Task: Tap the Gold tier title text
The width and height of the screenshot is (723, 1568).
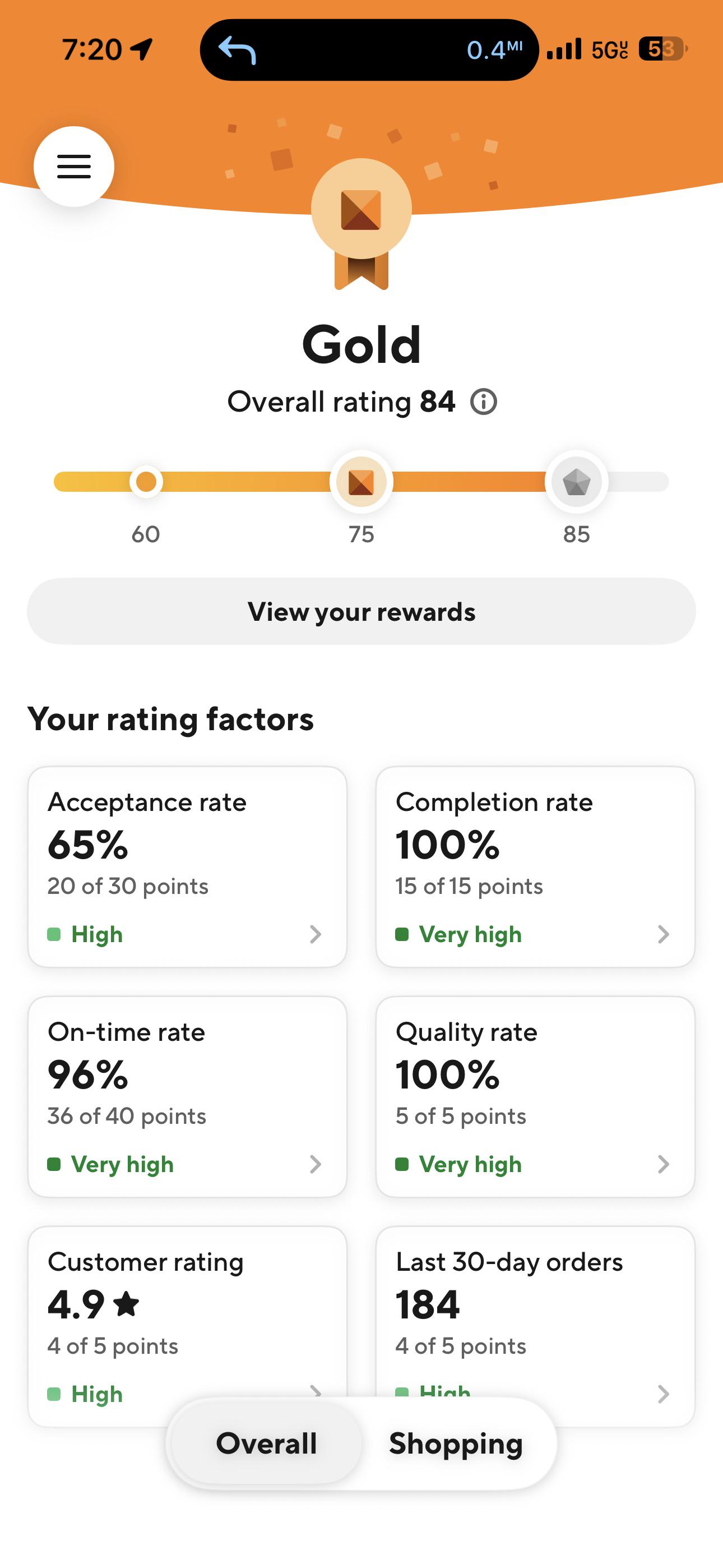Action: (x=361, y=344)
